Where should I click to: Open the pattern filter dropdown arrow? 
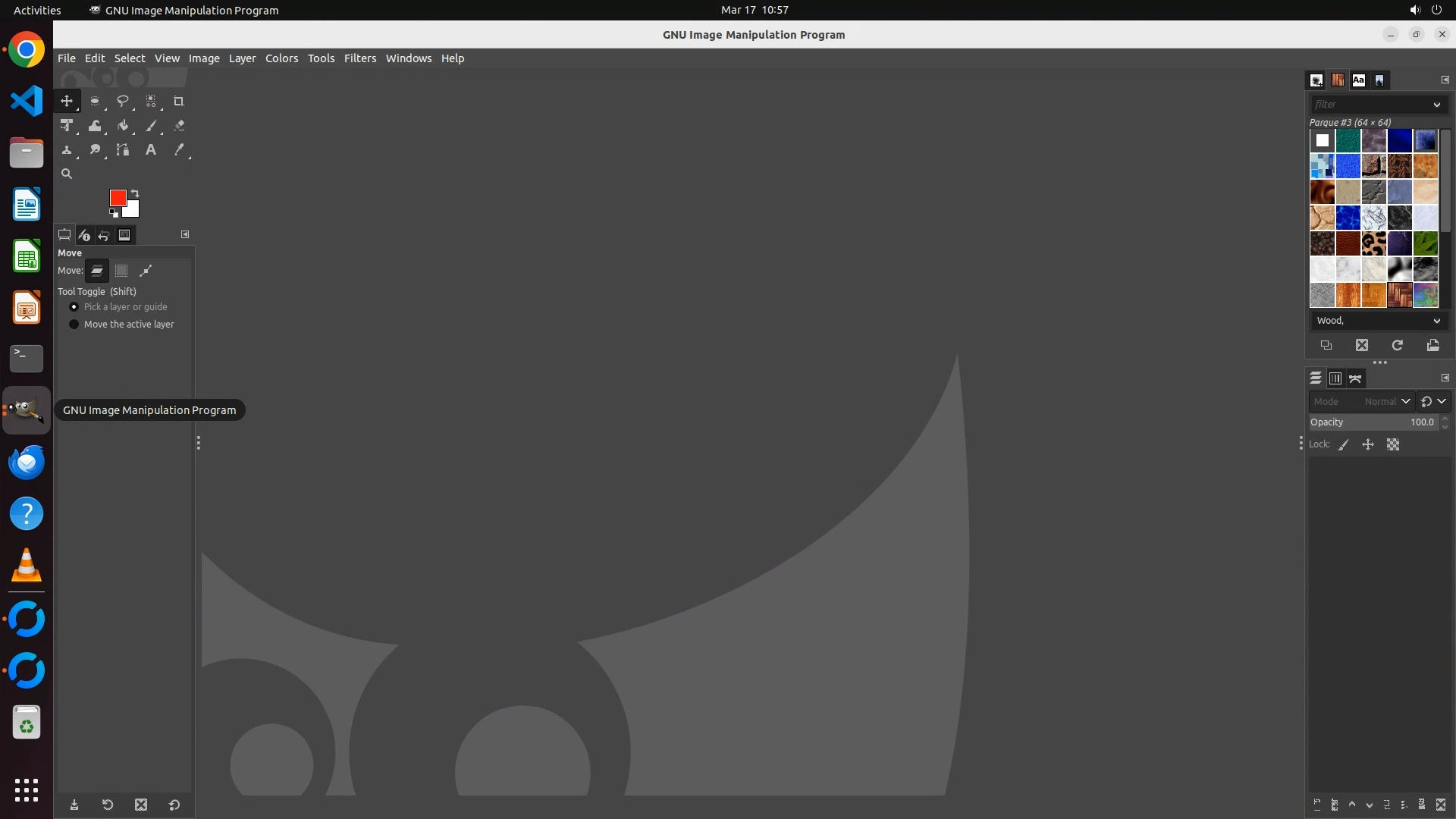click(1436, 105)
